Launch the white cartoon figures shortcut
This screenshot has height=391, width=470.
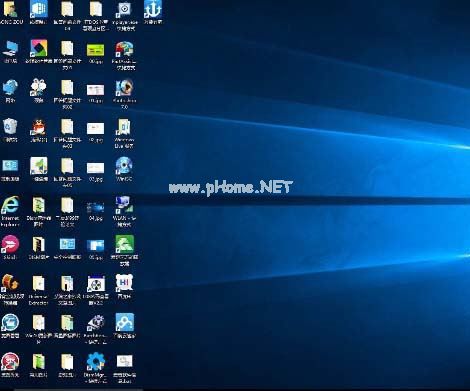pos(39,88)
